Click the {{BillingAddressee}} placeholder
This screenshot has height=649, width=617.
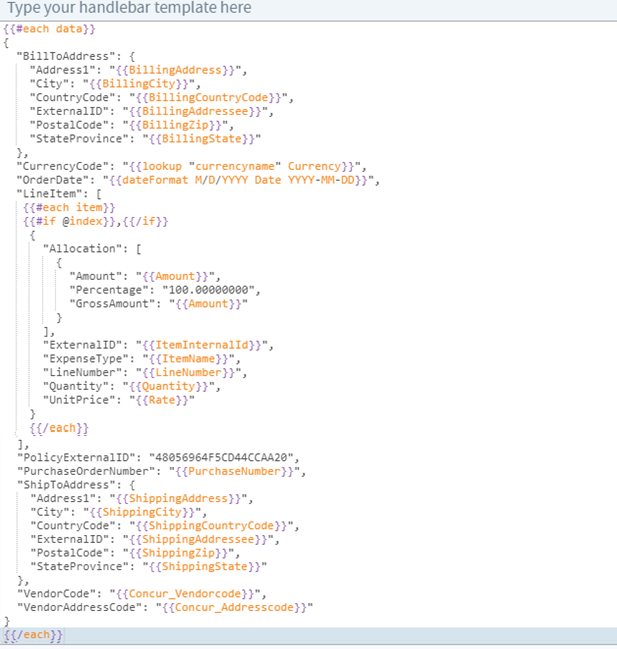pos(195,111)
